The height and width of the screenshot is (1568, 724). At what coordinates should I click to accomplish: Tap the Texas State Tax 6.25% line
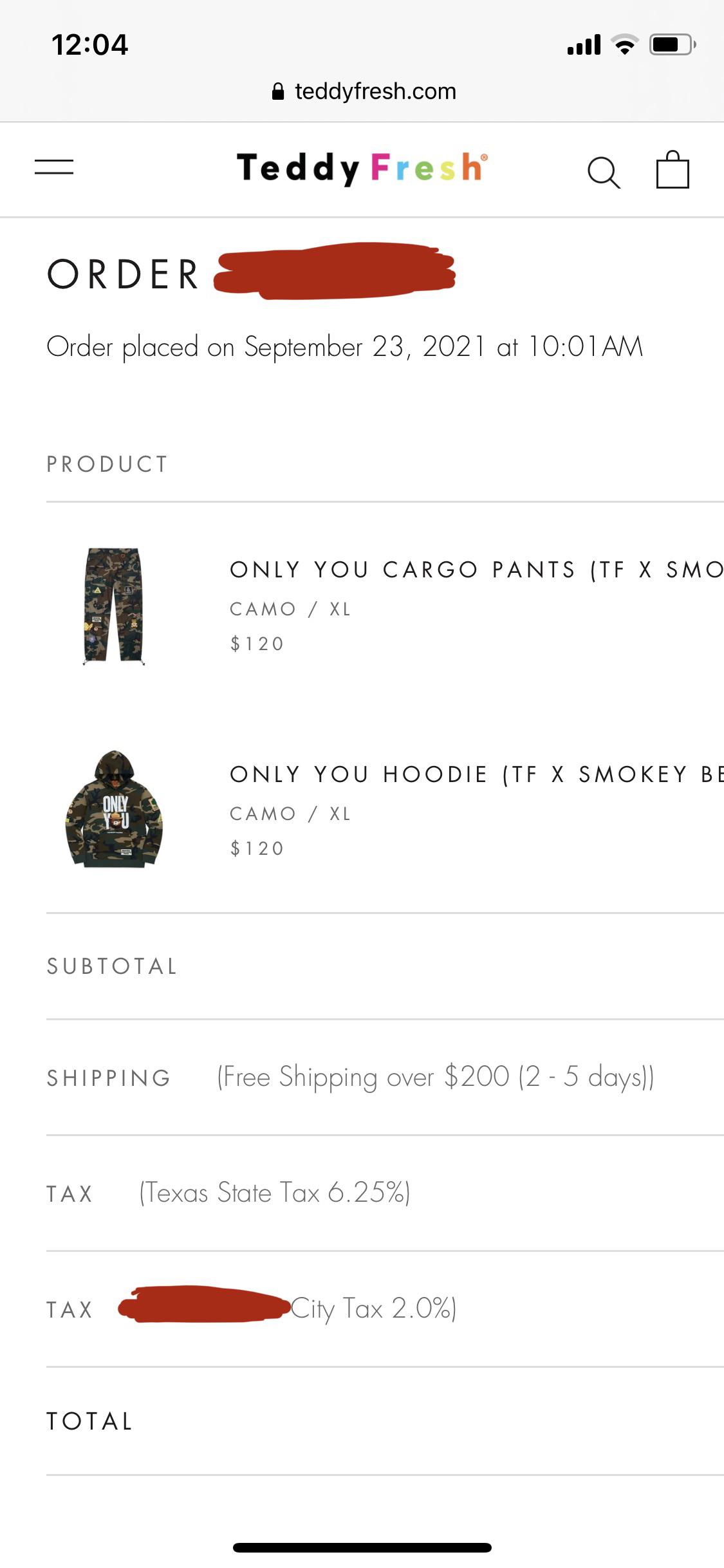pyautogui.click(x=275, y=1193)
